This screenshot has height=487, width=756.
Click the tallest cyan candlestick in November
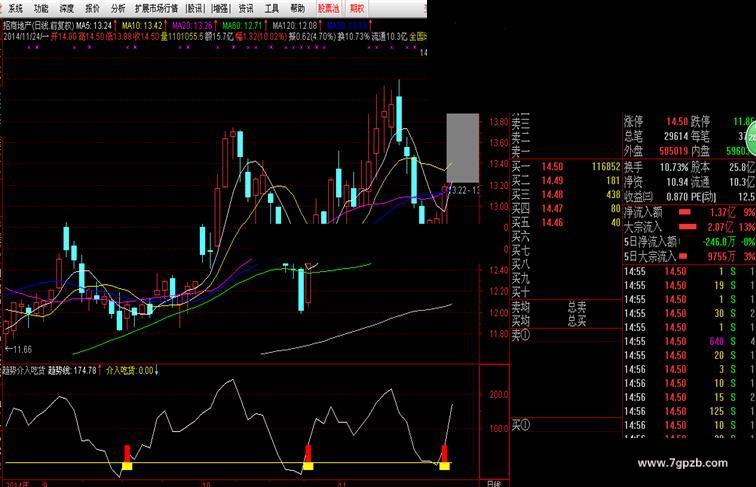[399, 118]
